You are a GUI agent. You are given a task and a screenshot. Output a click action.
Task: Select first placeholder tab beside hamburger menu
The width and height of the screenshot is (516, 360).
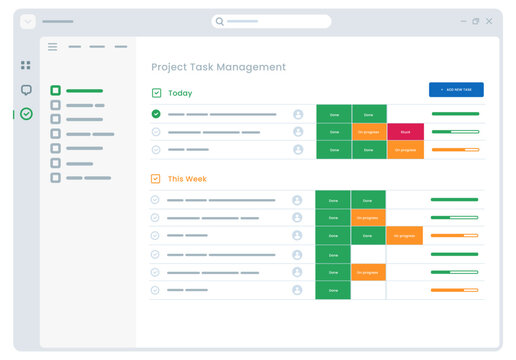coord(75,47)
